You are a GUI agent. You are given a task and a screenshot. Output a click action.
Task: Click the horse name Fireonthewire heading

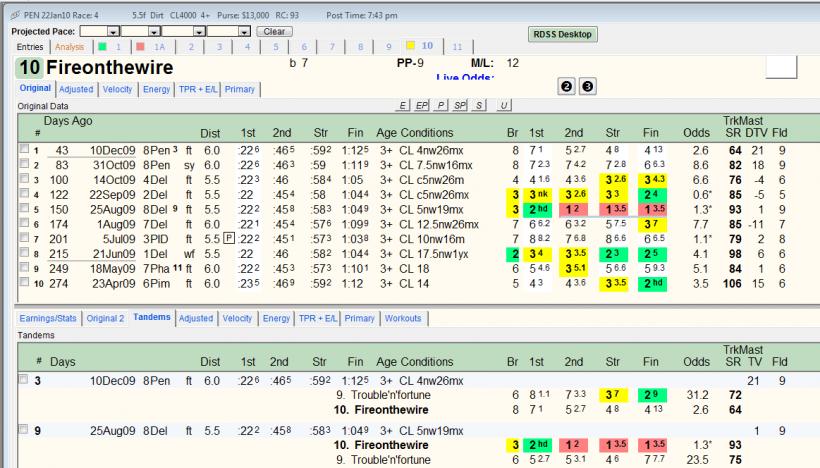[109, 67]
